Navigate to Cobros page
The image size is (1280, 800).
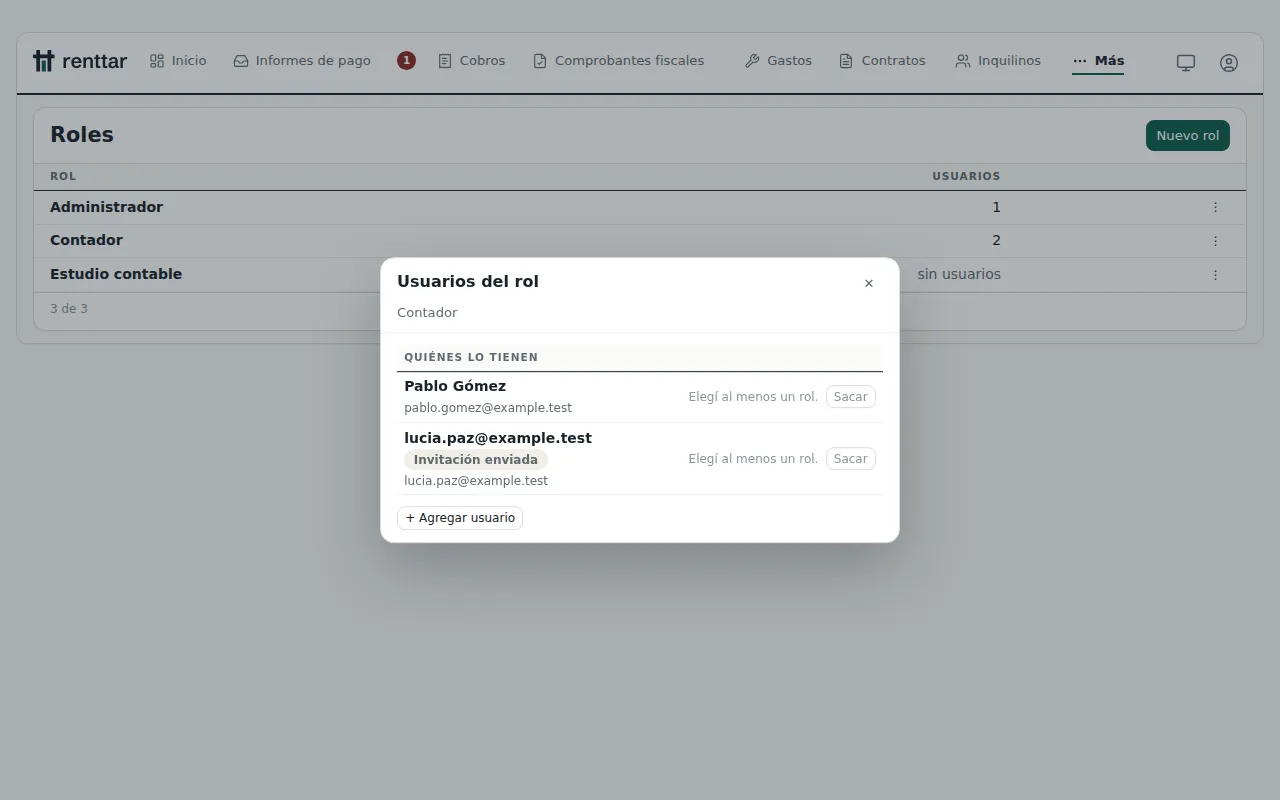click(x=472, y=61)
